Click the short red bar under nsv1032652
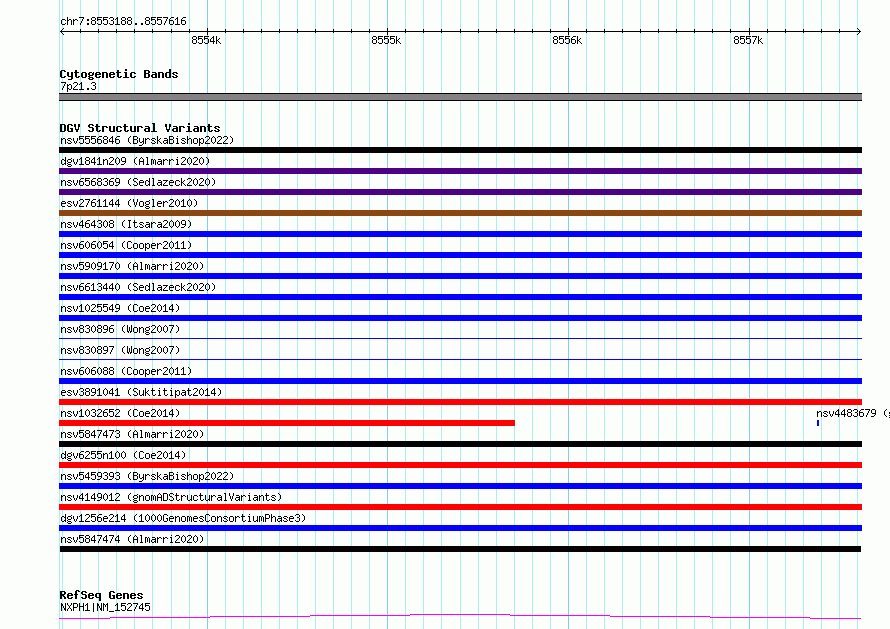 tap(287, 423)
